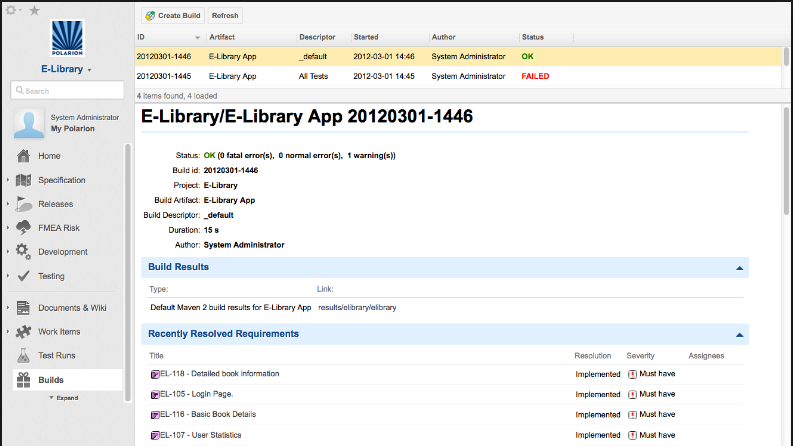Open the Test Runs flask icon
Screen dimensions: 793x446
click(x=24, y=356)
